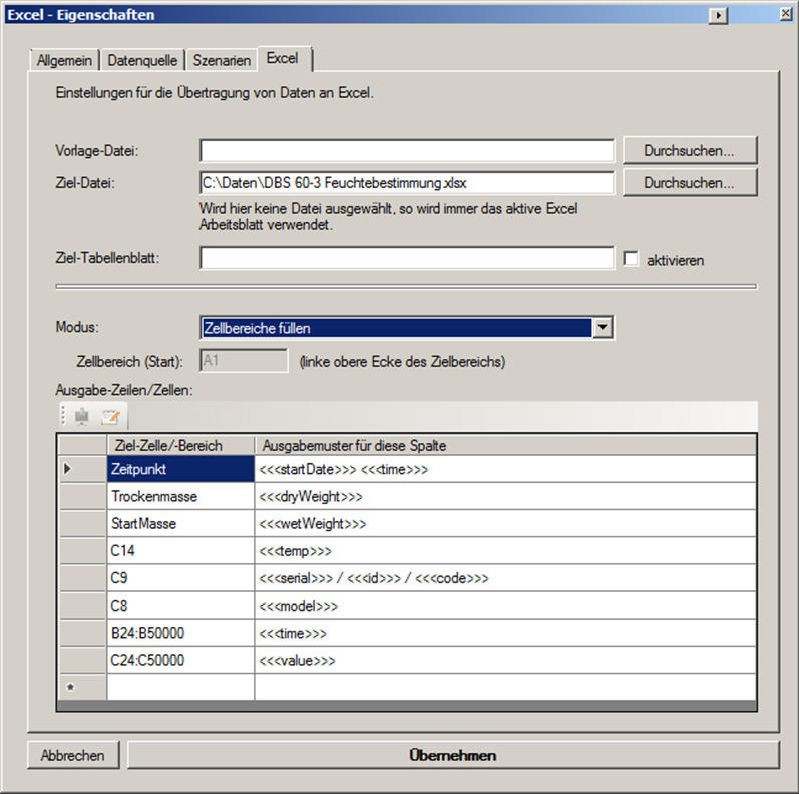Focus the Vorlage-Datei input field
Screen dimensions: 799x794
tap(407, 150)
